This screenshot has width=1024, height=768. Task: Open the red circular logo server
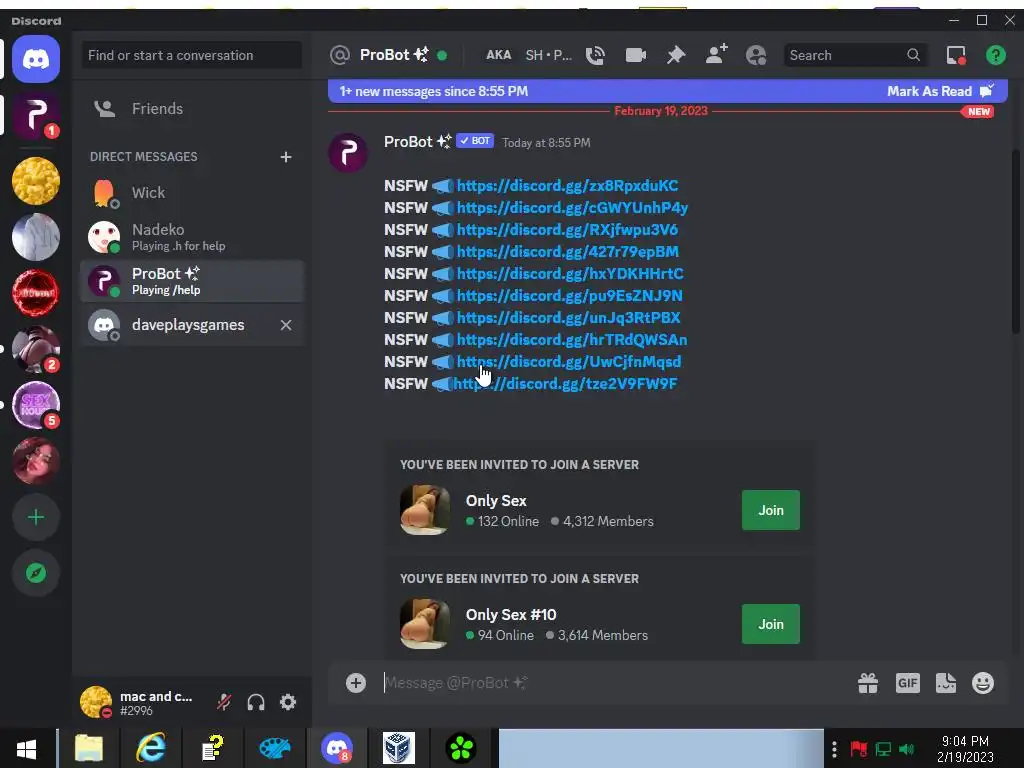(x=36, y=293)
